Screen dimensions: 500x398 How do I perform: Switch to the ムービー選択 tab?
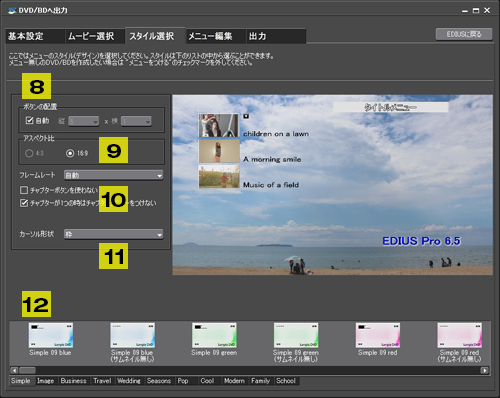[x=95, y=36]
